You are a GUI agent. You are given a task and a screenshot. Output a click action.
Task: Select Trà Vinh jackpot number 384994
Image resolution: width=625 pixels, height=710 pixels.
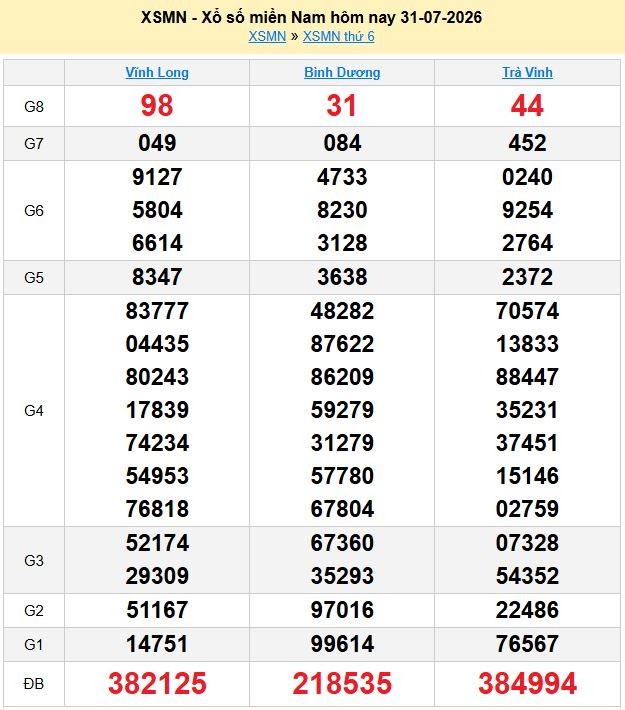527,683
